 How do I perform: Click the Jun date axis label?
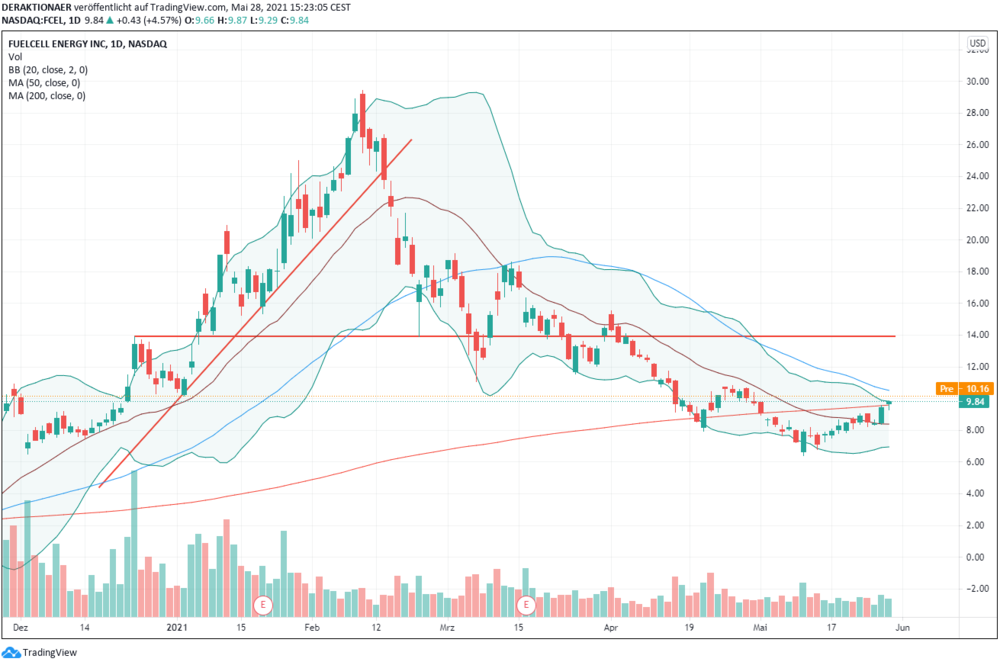(x=902, y=627)
